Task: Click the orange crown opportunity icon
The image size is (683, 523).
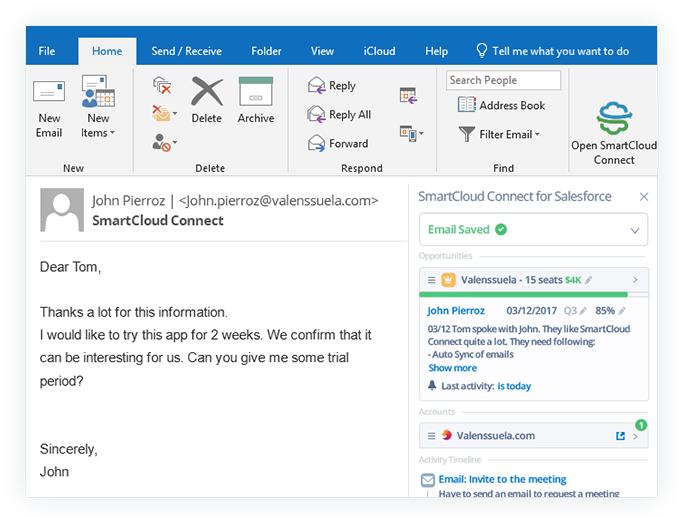Action: tap(448, 280)
